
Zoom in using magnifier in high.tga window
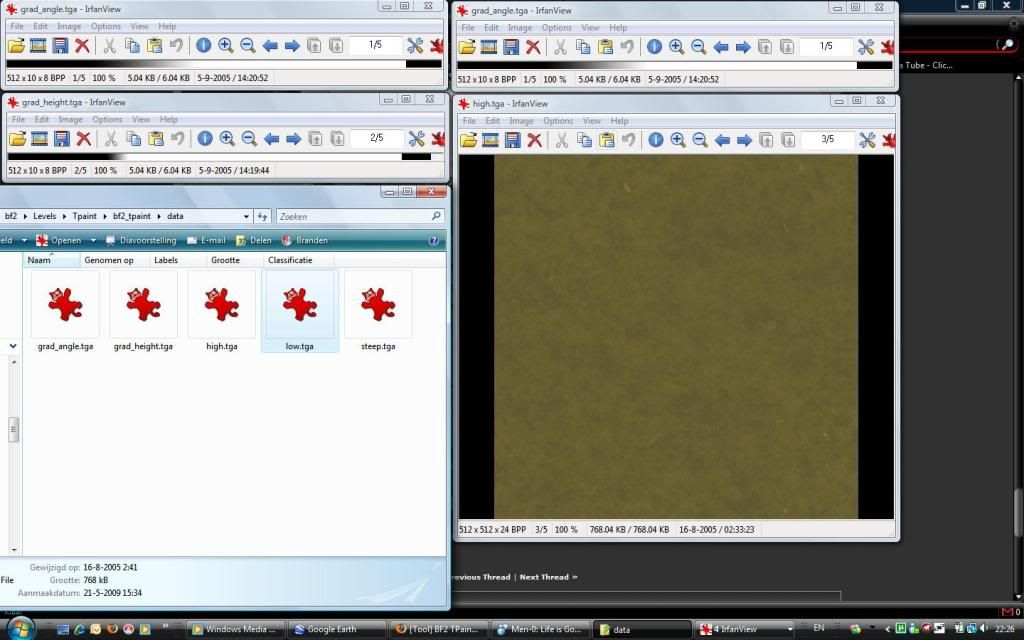[x=678, y=140]
